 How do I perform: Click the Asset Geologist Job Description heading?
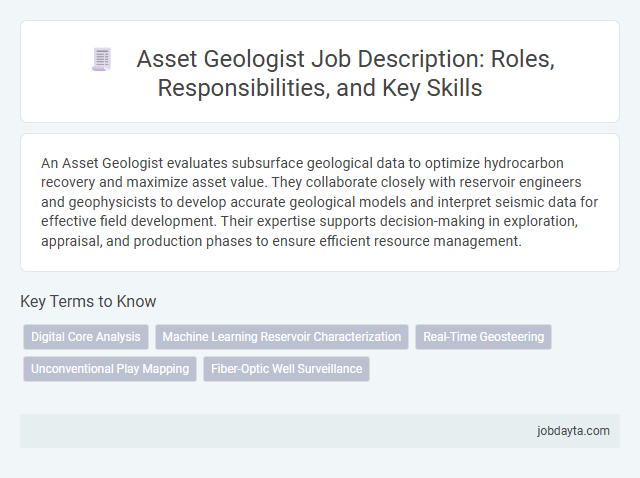(x=345, y=73)
